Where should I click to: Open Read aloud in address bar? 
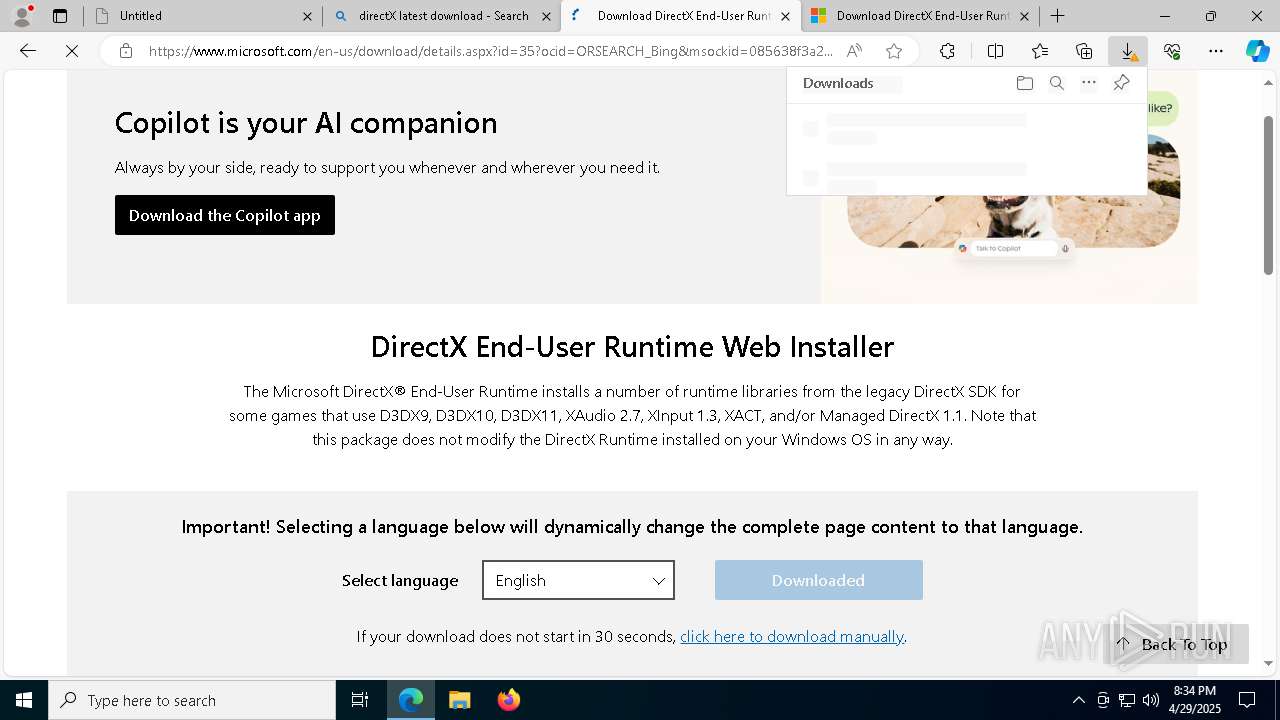tap(854, 51)
